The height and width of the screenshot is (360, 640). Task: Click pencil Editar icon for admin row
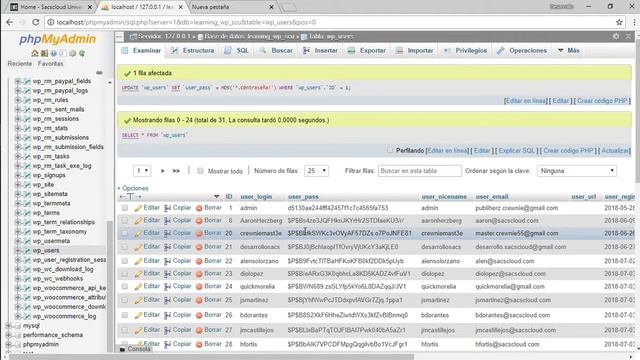coord(138,208)
